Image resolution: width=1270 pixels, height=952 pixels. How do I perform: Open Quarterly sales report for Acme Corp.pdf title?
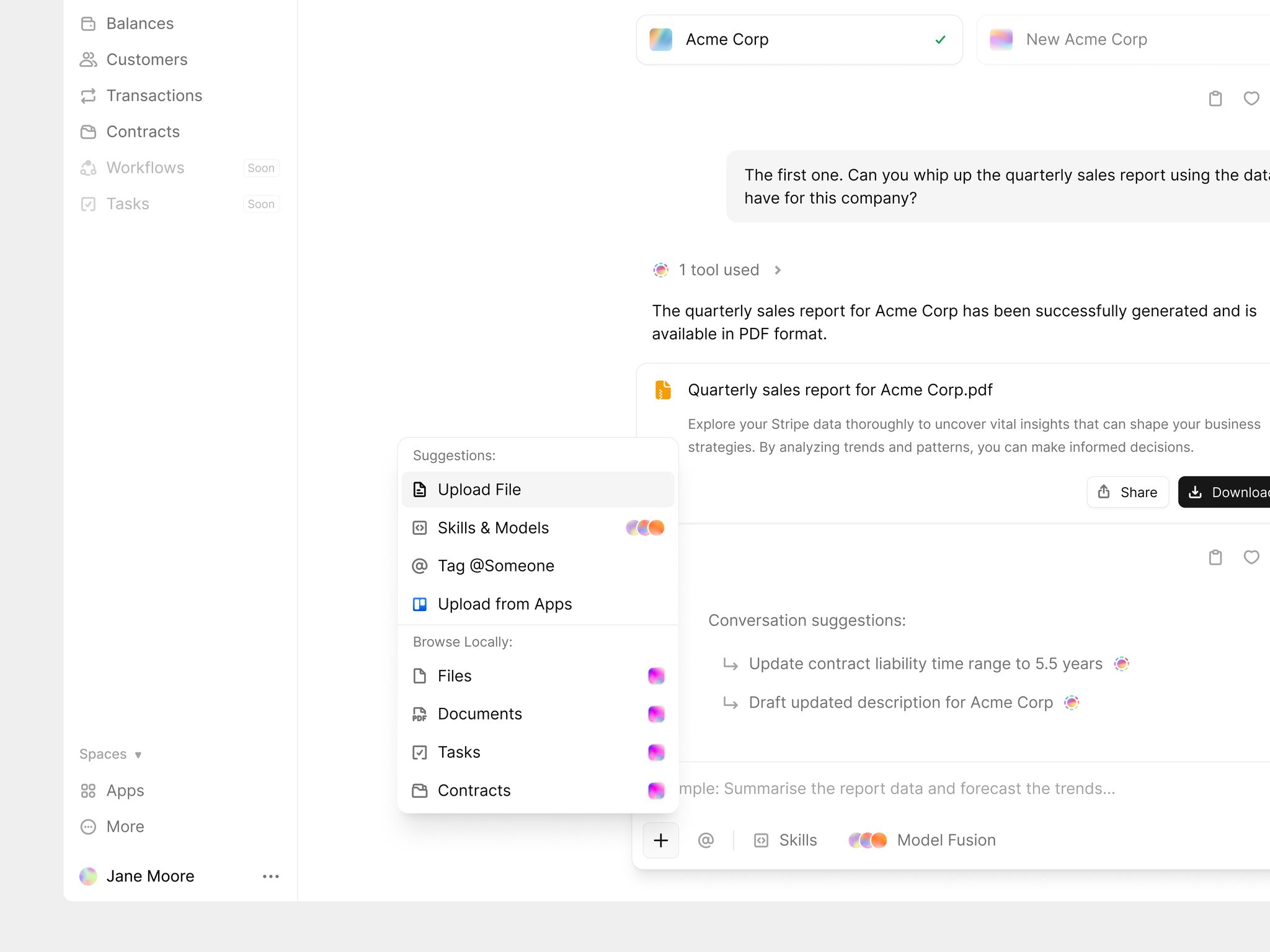click(840, 390)
